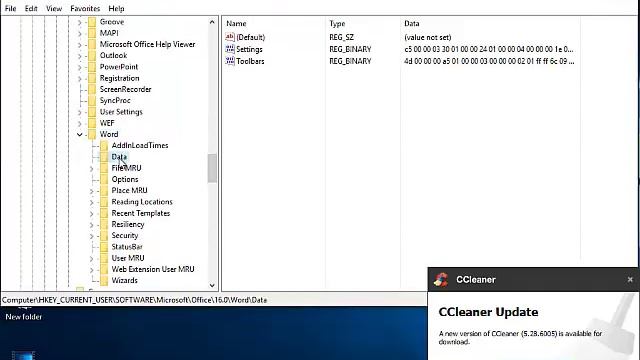
Task: Select the Security registry key
Action: (x=125, y=236)
